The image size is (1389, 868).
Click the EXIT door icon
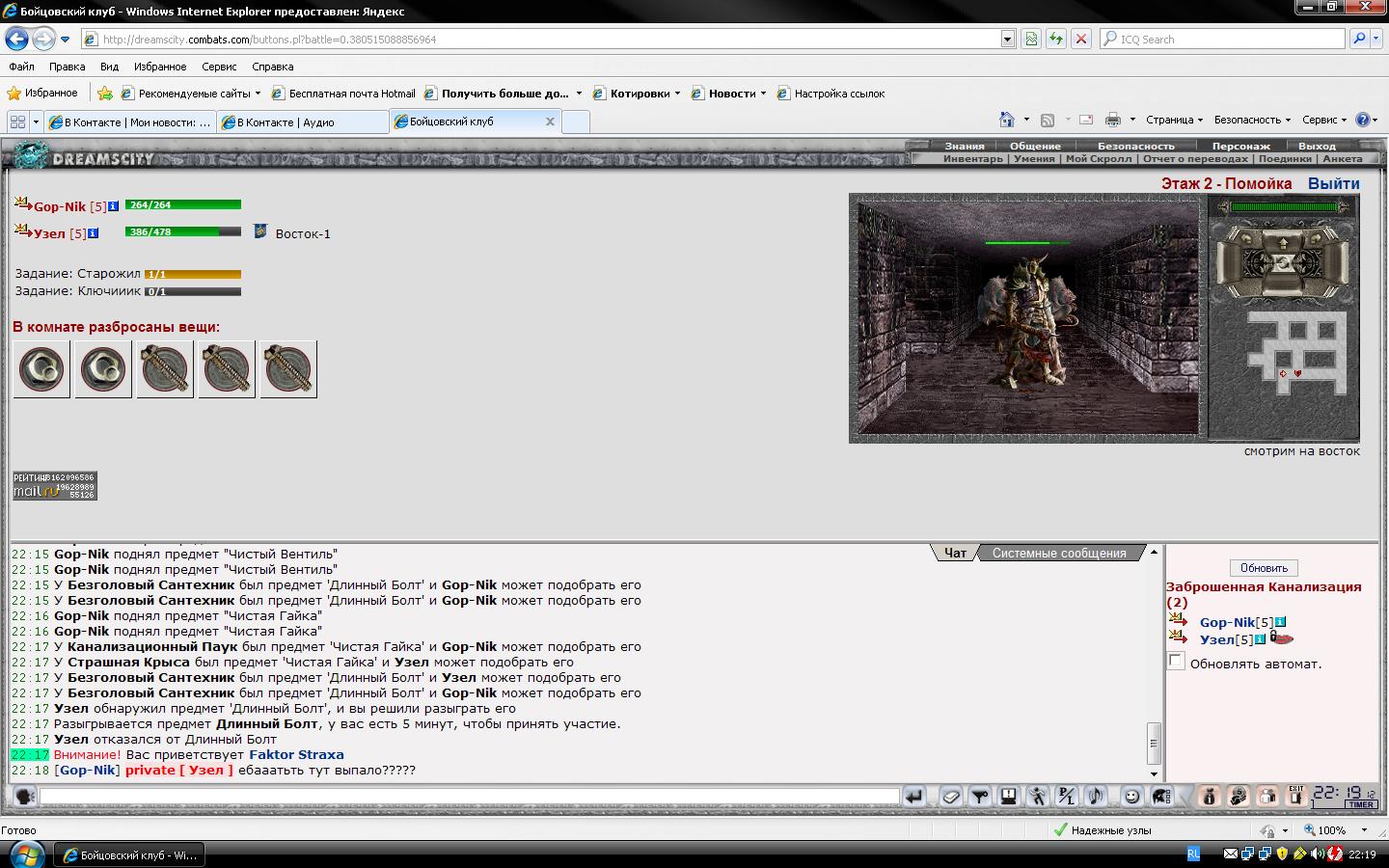(1295, 797)
